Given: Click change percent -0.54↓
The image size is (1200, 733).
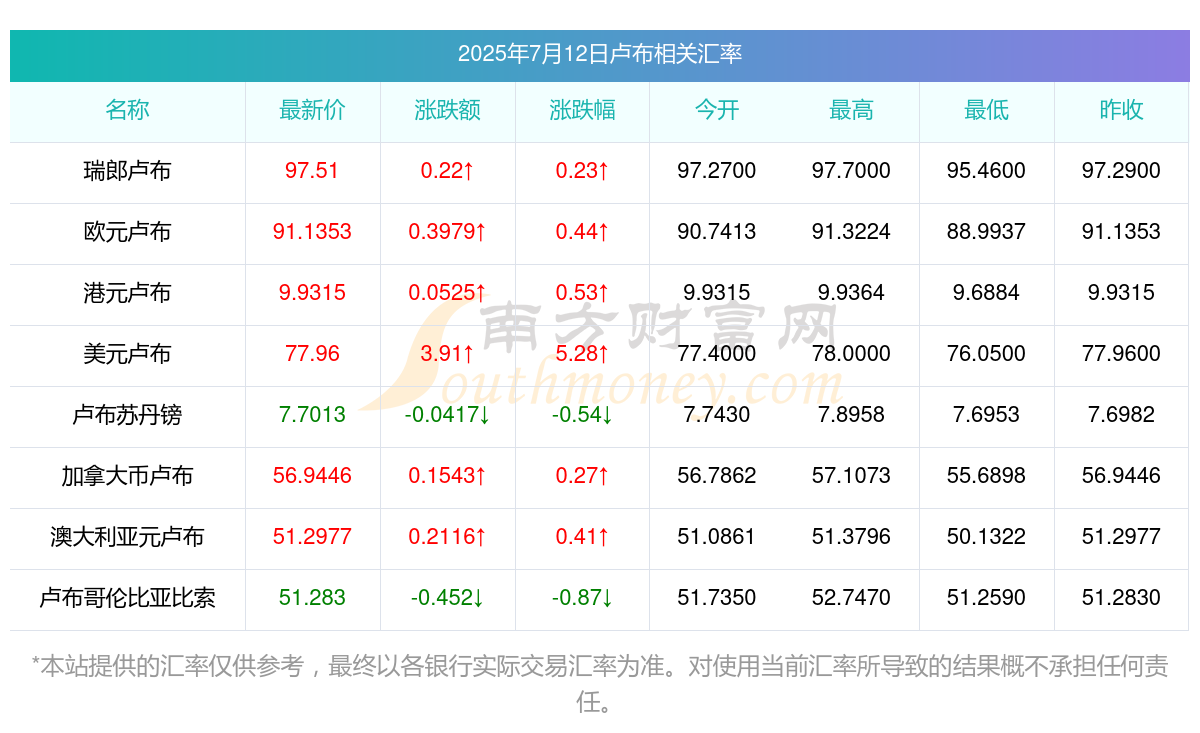Looking at the screenshot, I should [x=582, y=415].
